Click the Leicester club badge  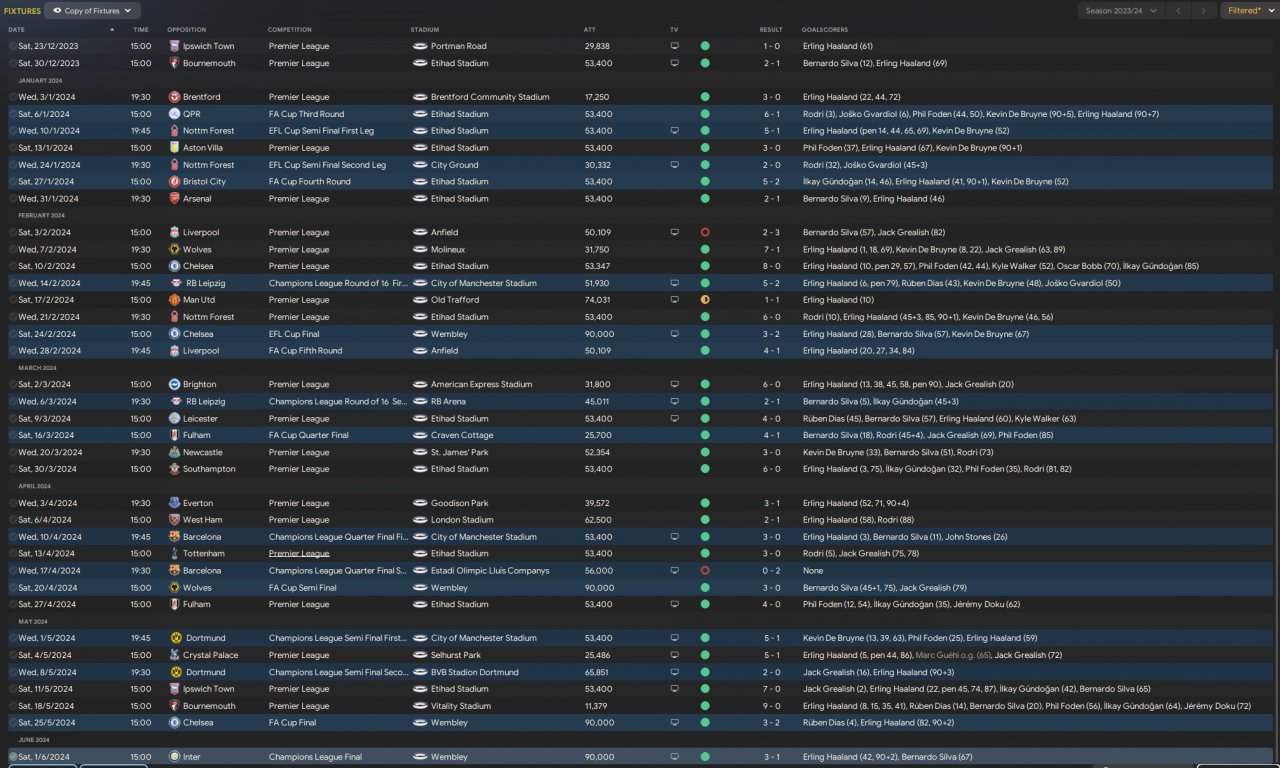coord(174,418)
